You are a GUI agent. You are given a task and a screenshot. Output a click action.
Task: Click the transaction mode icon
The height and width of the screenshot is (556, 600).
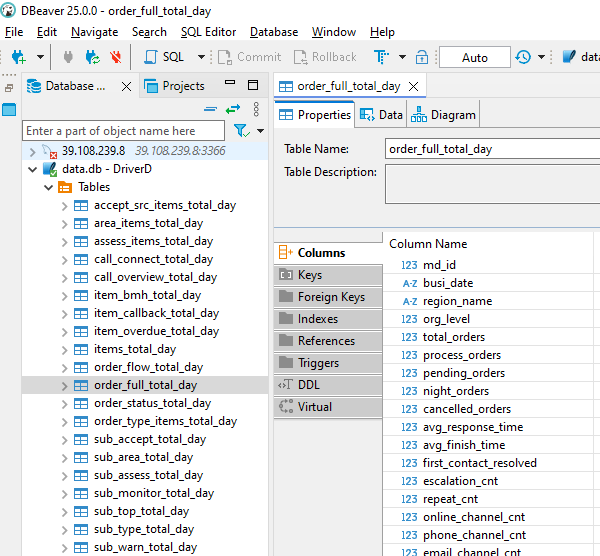tap(381, 57)
